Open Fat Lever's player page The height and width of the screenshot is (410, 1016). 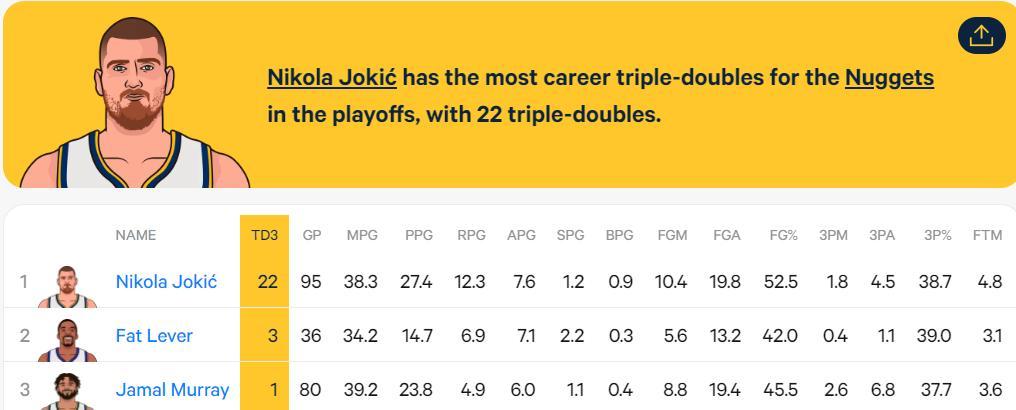[x=154, y=336]
